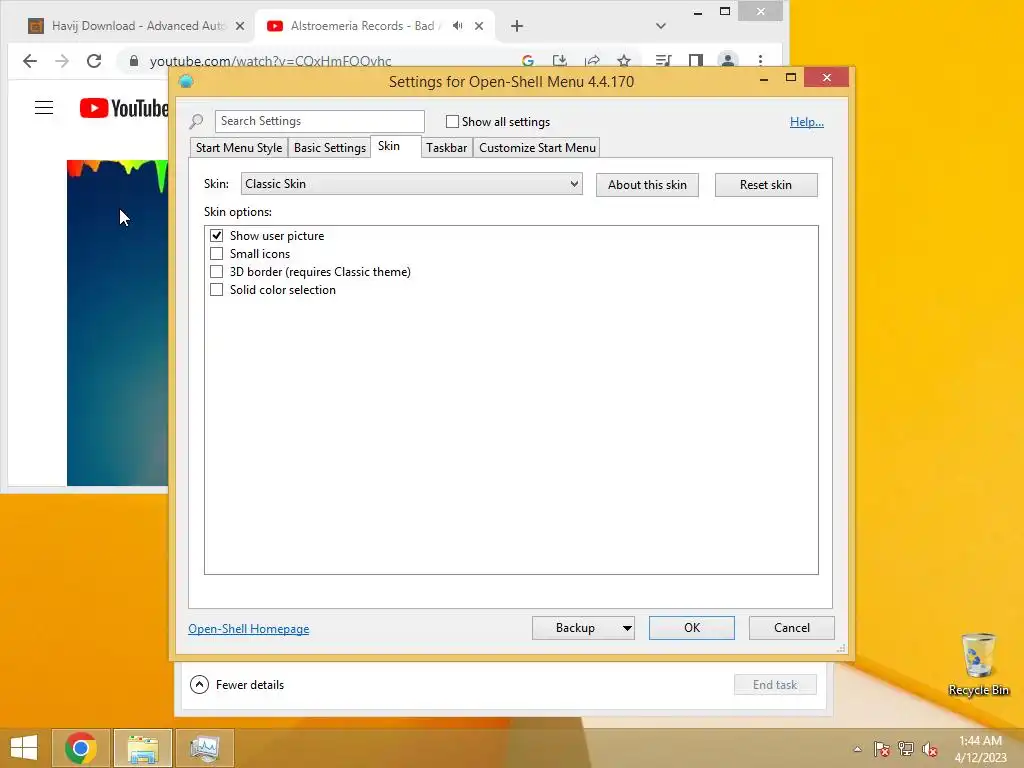The image size is (1024, 768).
Task: Open Chrome three-dot menu
Action: point(760,61)
